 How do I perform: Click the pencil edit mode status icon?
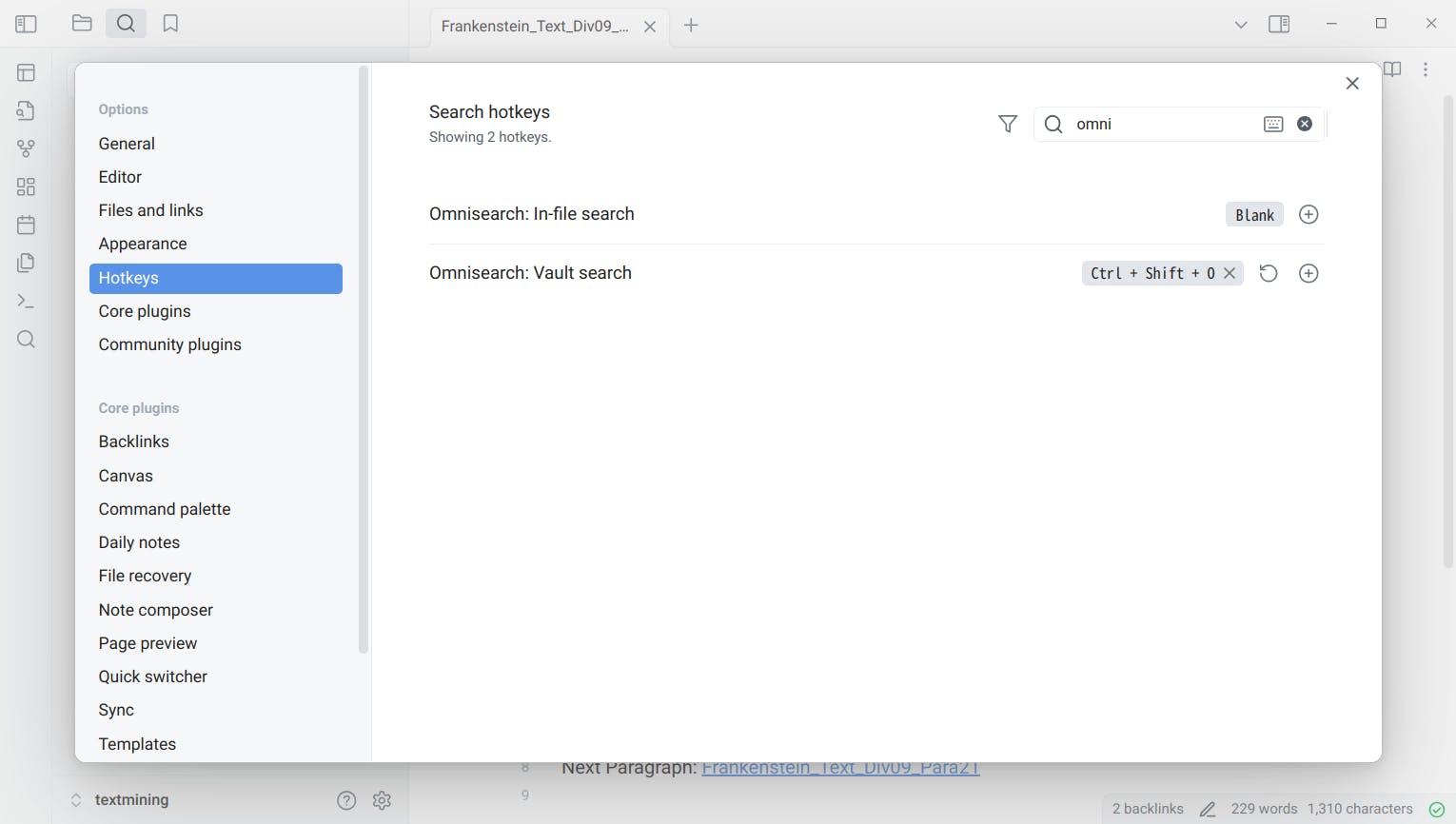pos(1208,809)
